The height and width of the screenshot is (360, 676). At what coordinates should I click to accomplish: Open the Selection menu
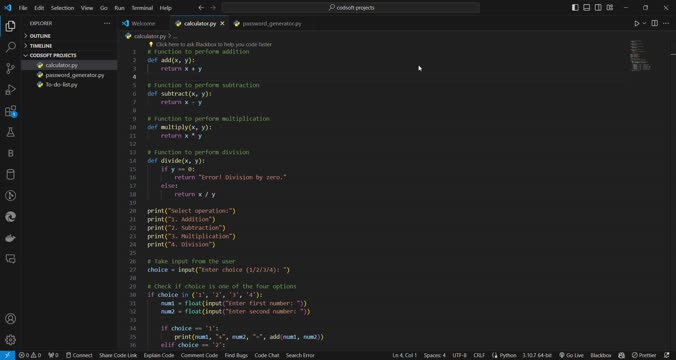62,8
